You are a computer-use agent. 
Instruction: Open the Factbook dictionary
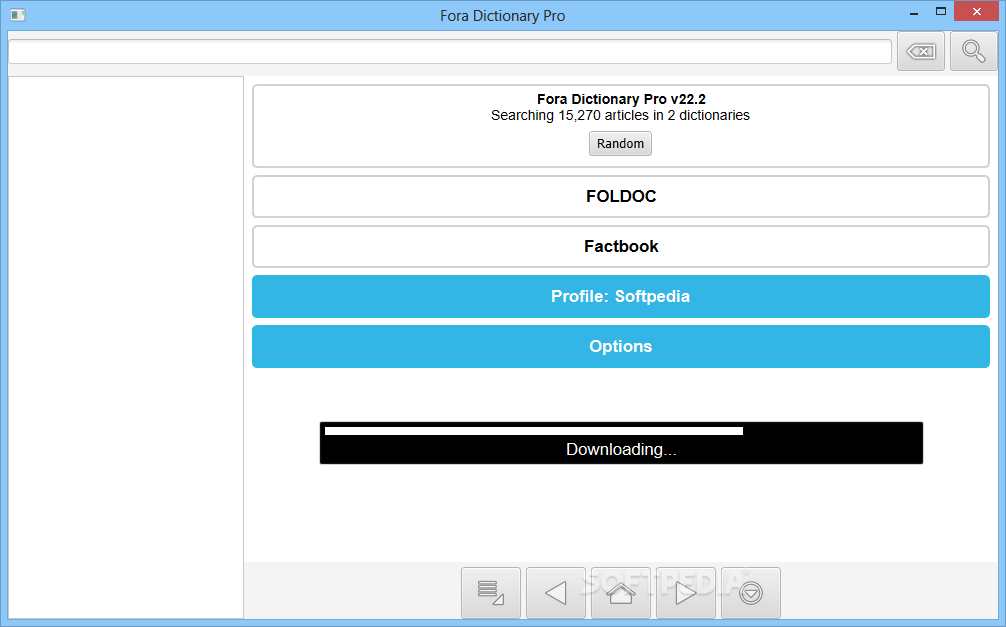coord(620,246)
